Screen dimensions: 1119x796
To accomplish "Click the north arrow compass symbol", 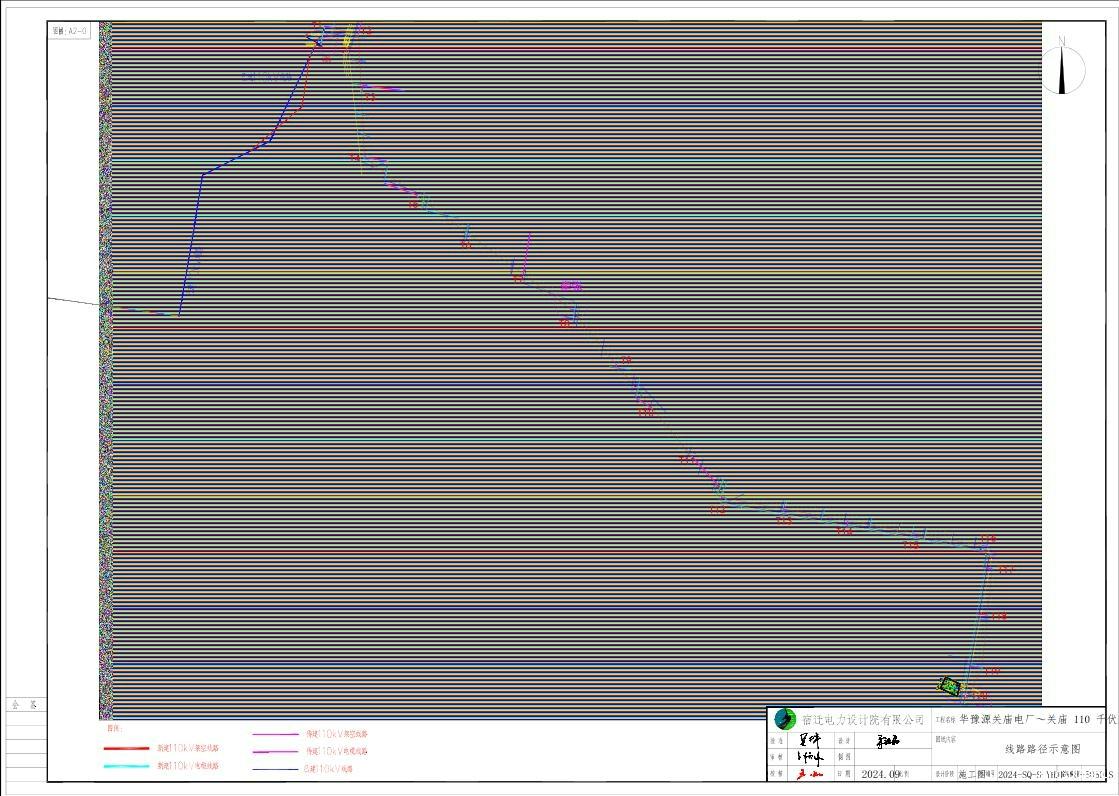I will tap(1062, 66).
